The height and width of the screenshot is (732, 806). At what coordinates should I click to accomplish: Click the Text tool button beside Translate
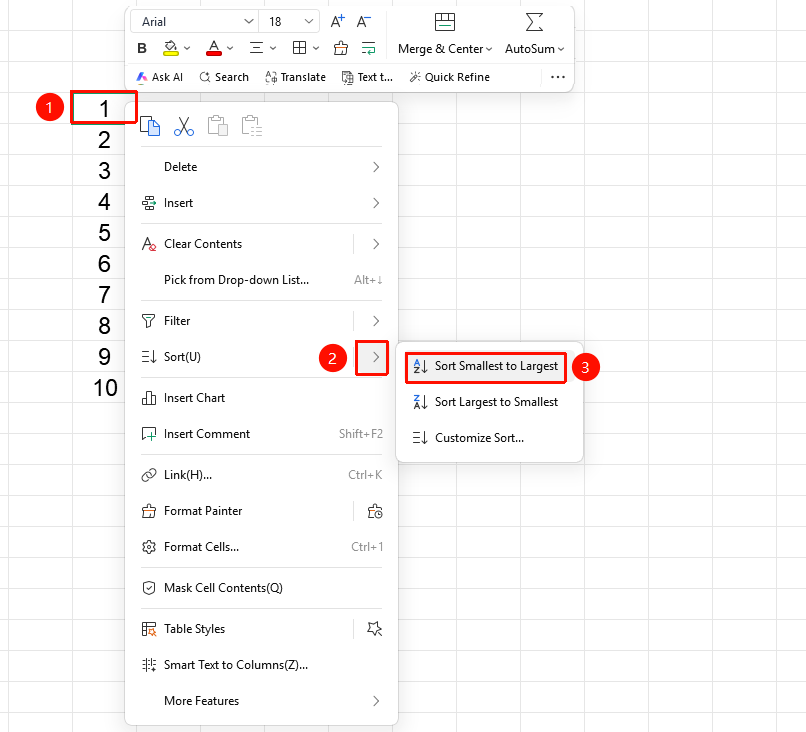pos(368,77)
